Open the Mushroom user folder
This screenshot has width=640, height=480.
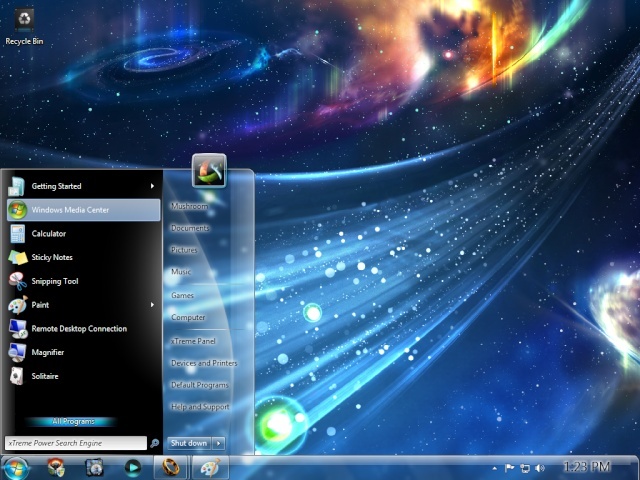pos(189,206)
